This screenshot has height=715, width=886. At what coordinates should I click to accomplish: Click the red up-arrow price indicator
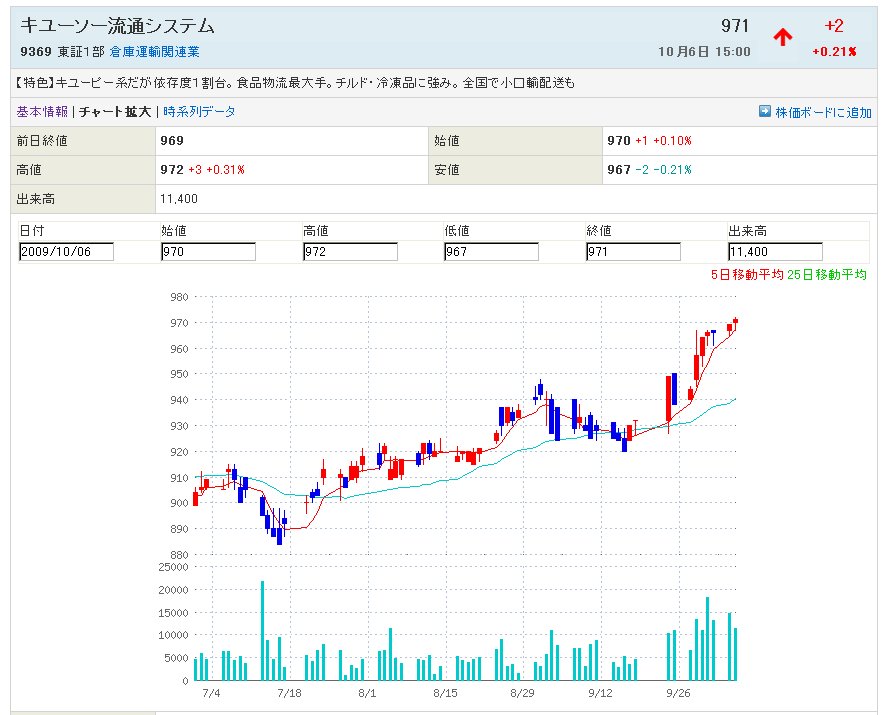782,37
